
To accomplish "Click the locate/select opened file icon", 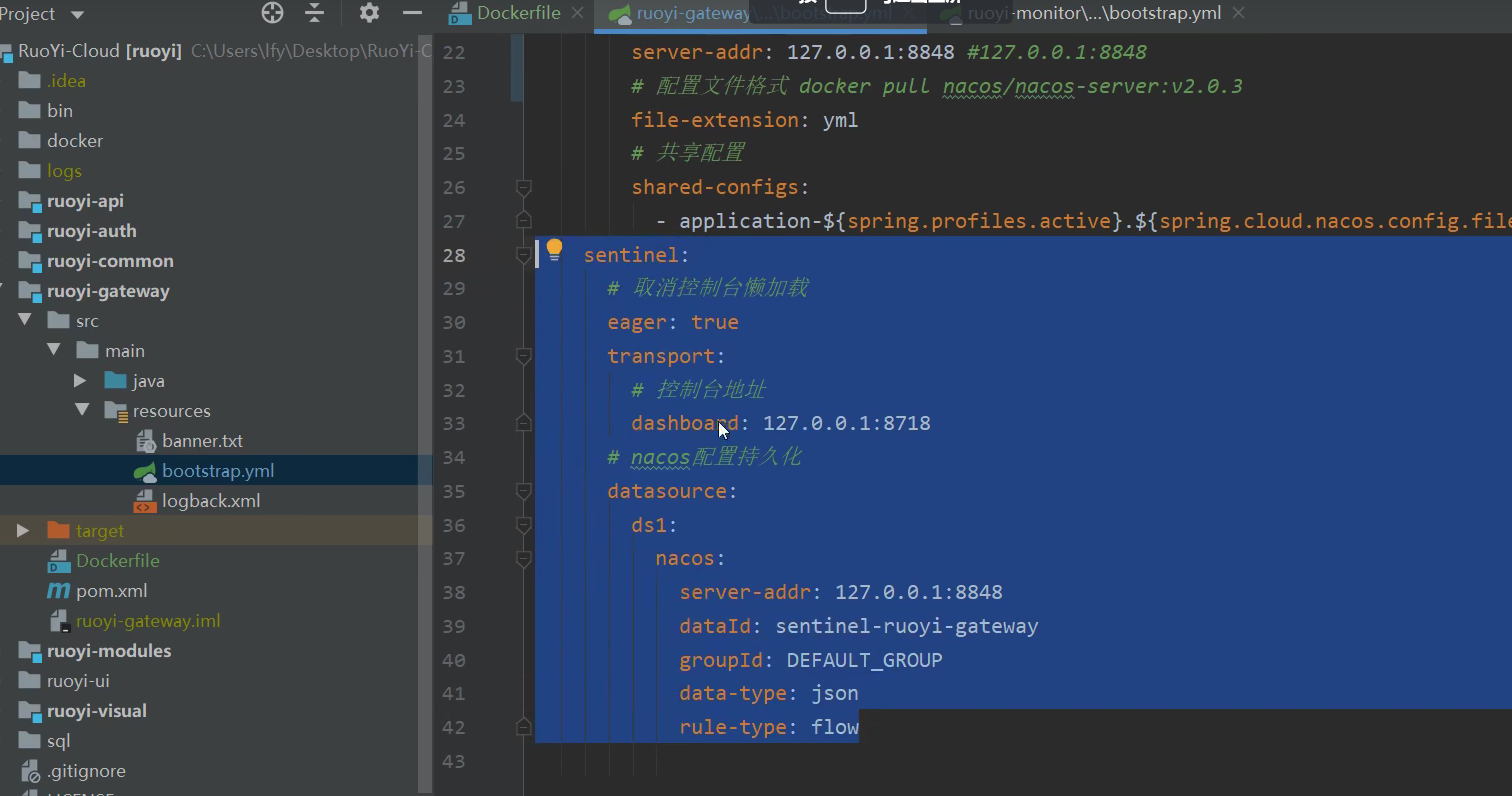I will 272,13.
